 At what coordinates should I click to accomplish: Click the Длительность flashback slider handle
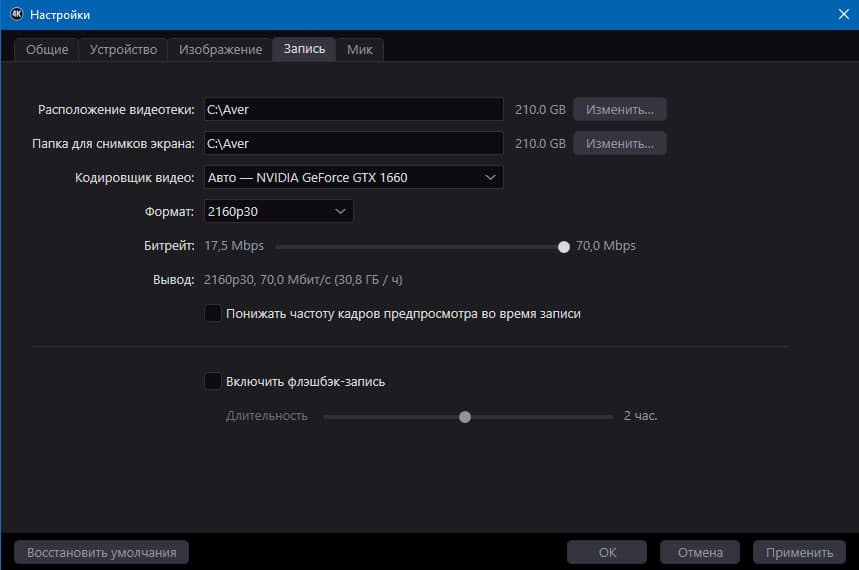pos(465,417)
